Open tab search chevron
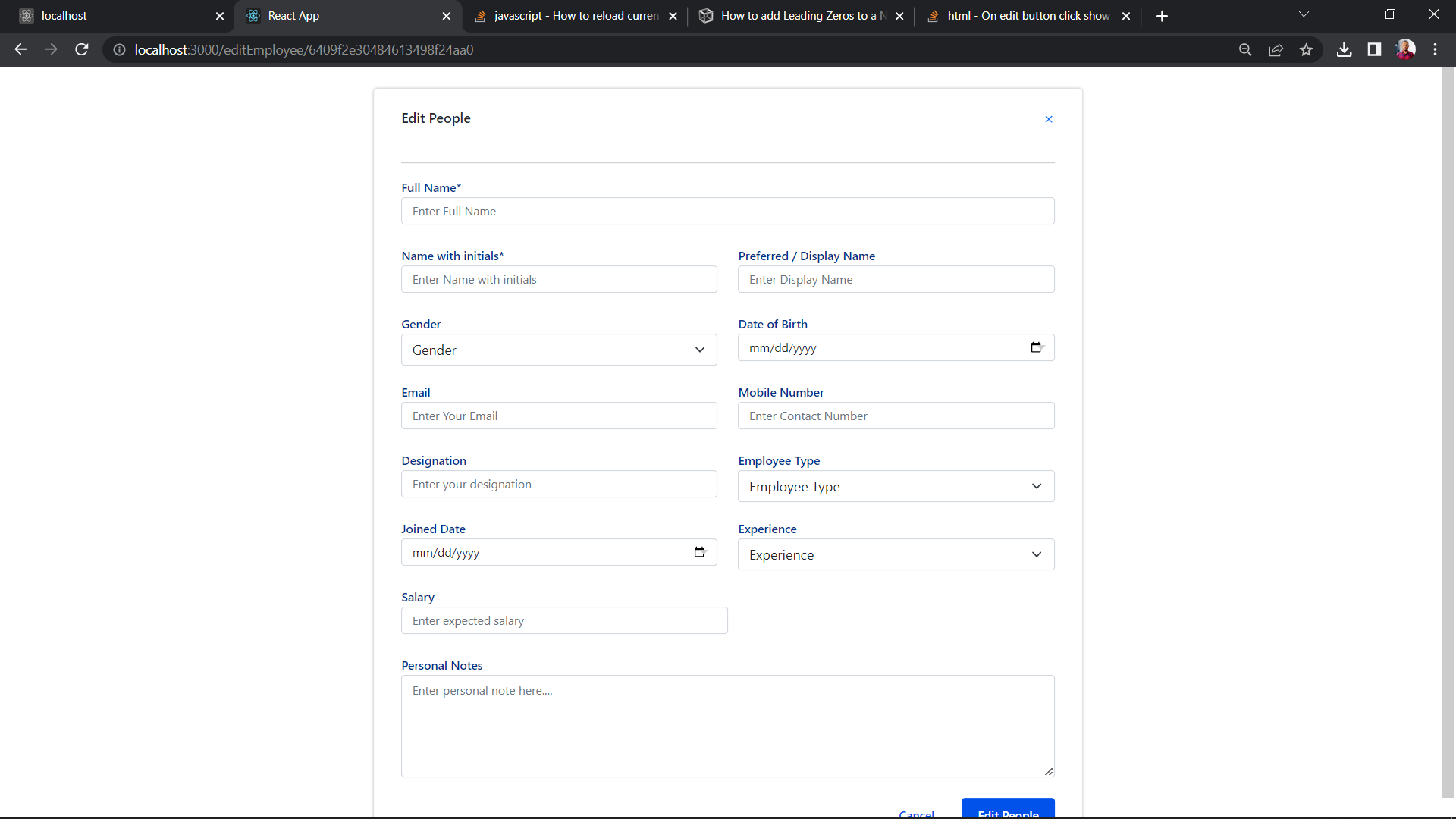 click(1304, 14)
